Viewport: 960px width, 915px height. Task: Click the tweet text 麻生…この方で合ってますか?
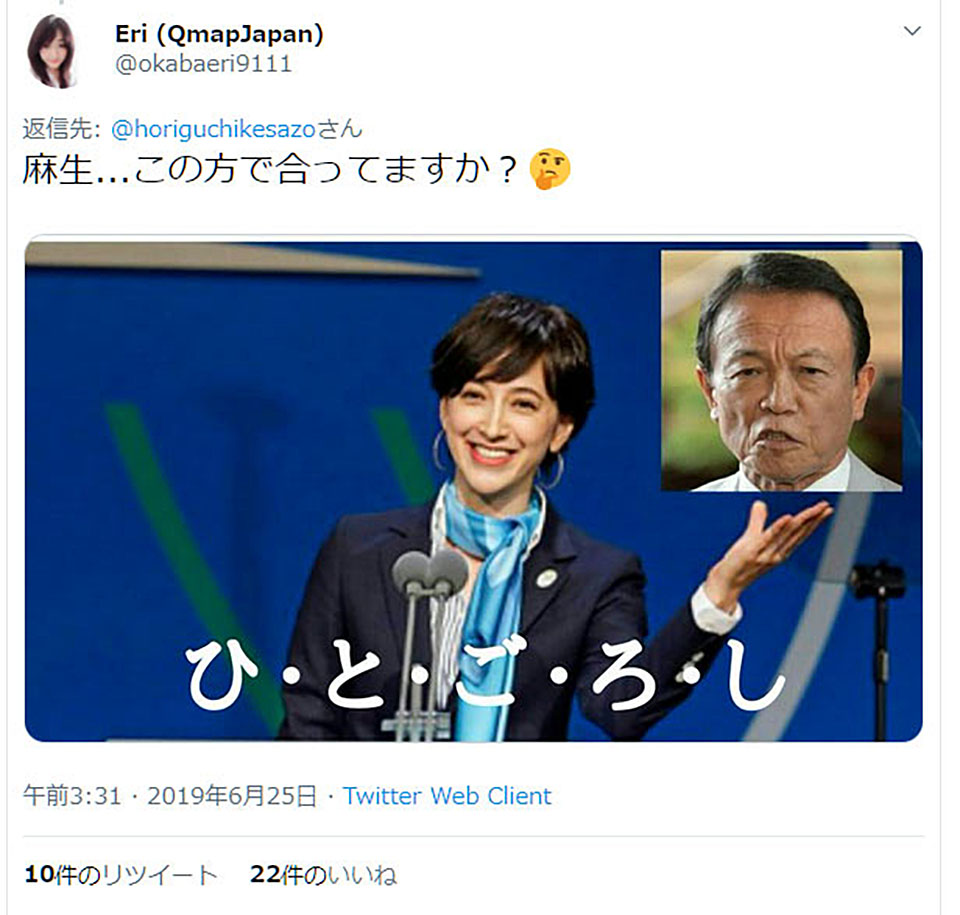coord(268,170)
